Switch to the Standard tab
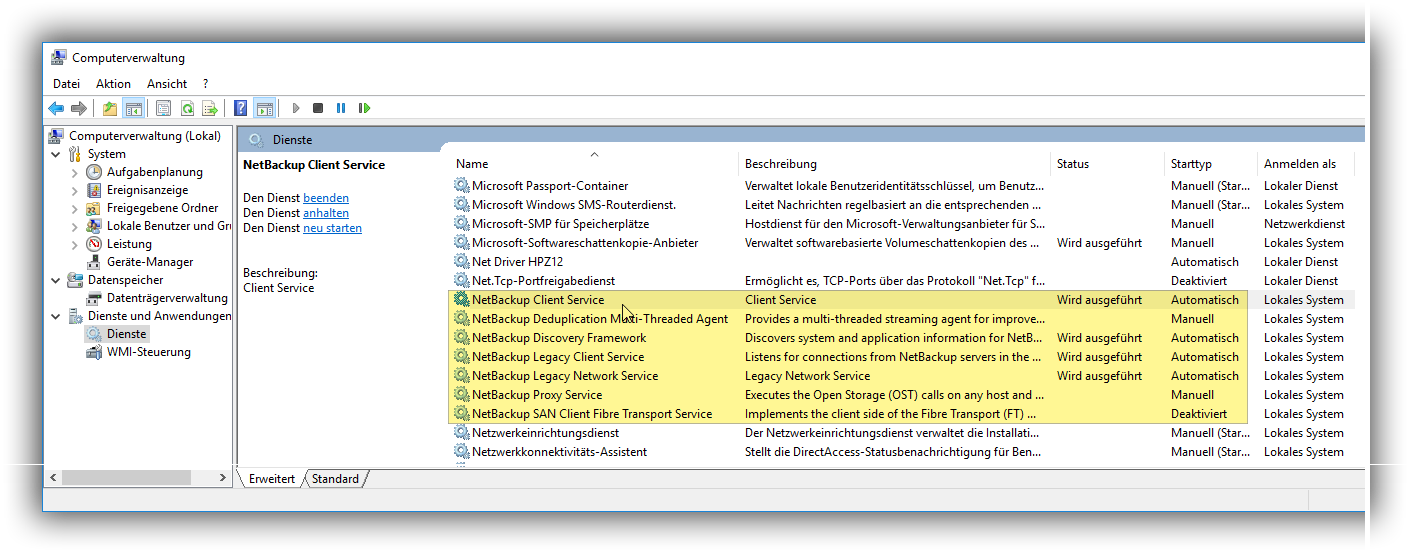The height and width of the screenshot is (557, 1407). [x=335, y=479]
